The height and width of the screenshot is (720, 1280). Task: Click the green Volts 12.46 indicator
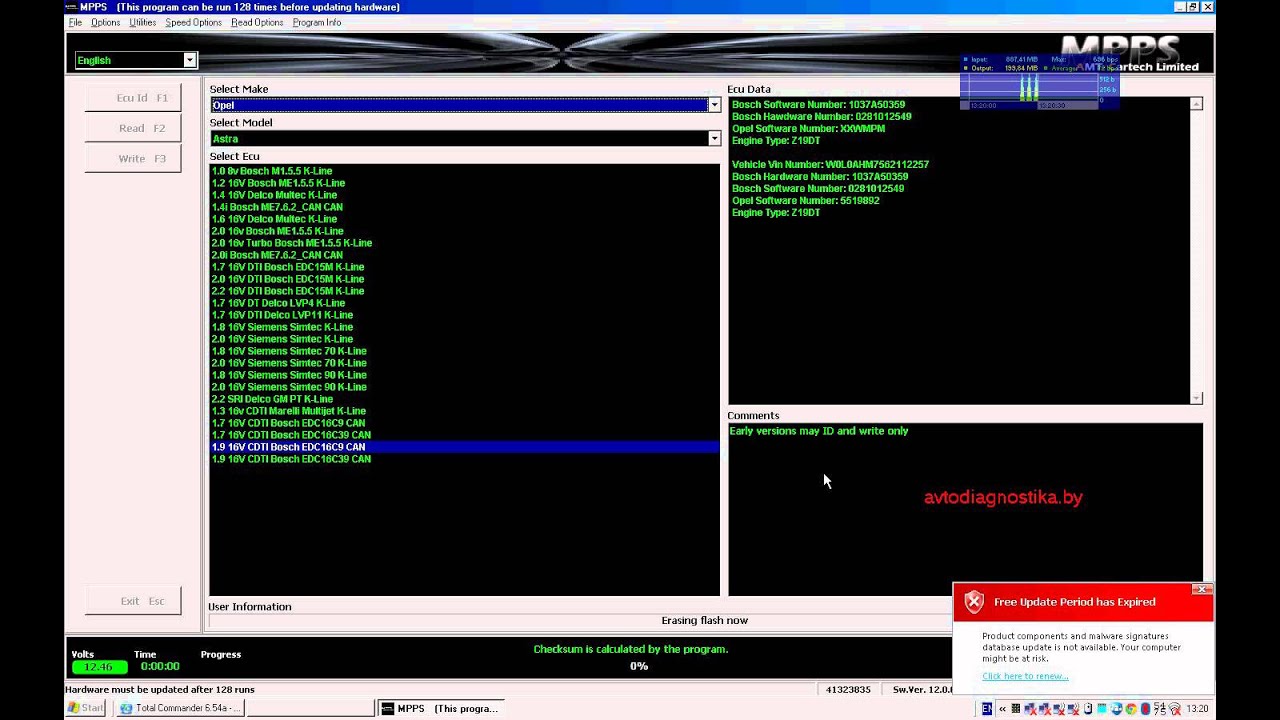[x=99, y=667]
